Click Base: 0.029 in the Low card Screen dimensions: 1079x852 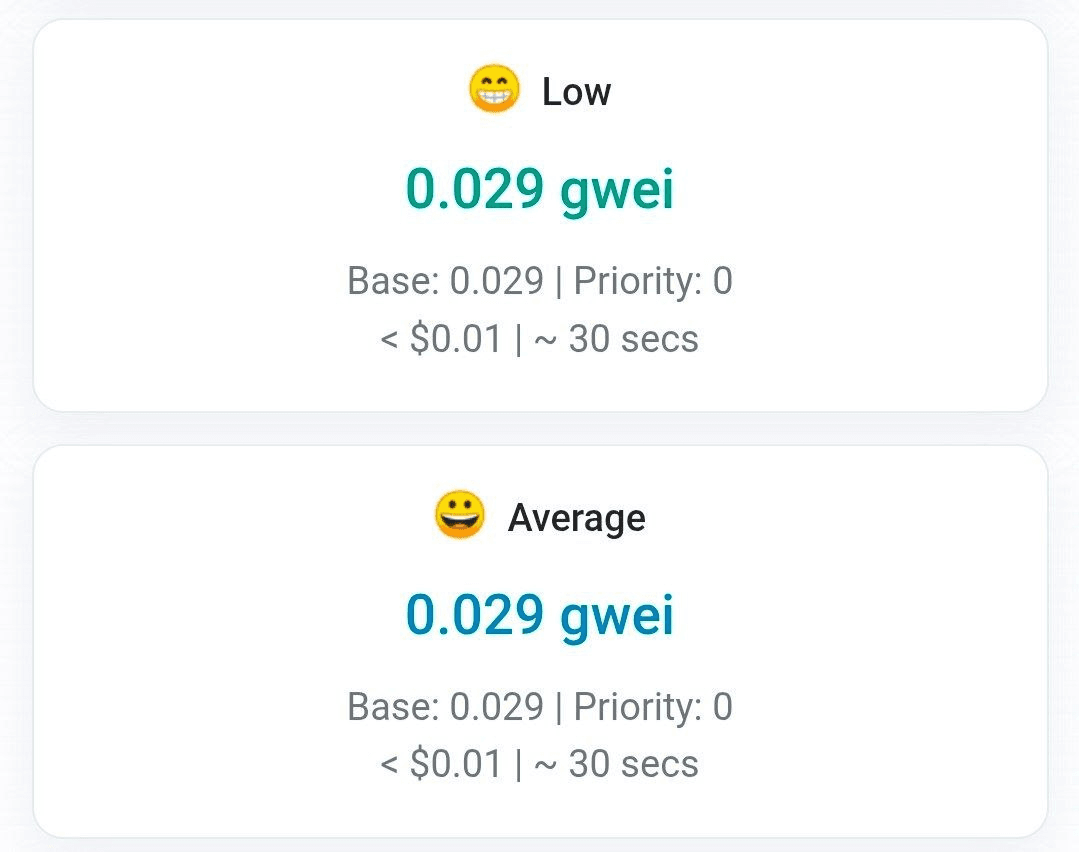point(444,281)
